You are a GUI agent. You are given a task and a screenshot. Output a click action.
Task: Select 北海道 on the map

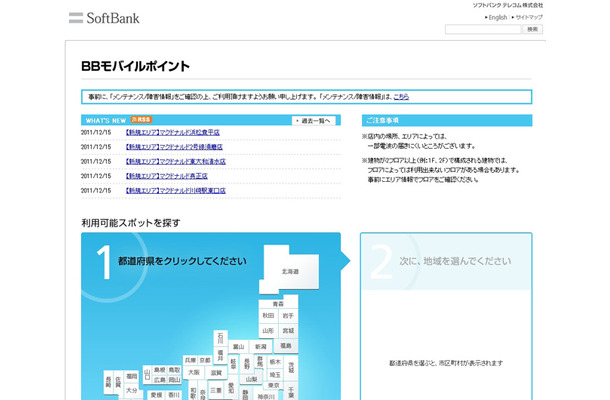click(290, 271)
